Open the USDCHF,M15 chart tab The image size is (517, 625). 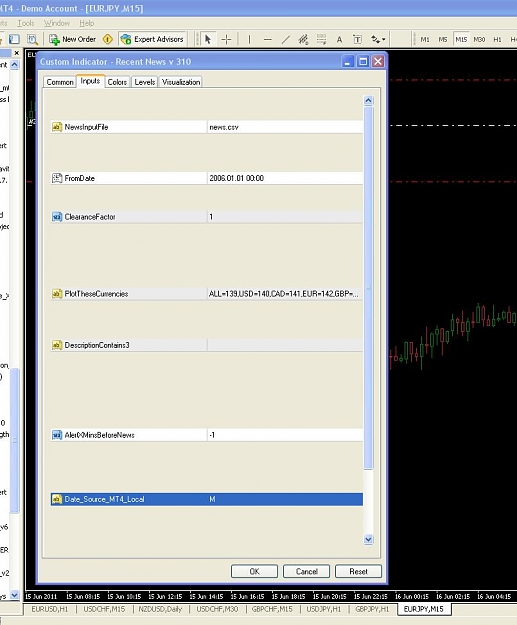[104, 609]
